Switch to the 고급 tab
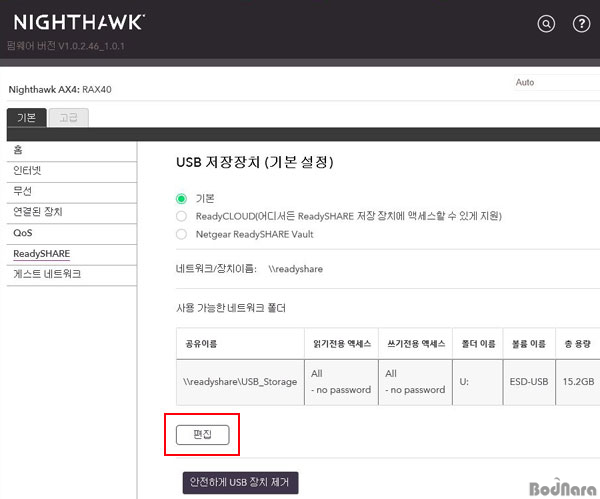Screen dimensions: 600x499 (x=69, y=117)
